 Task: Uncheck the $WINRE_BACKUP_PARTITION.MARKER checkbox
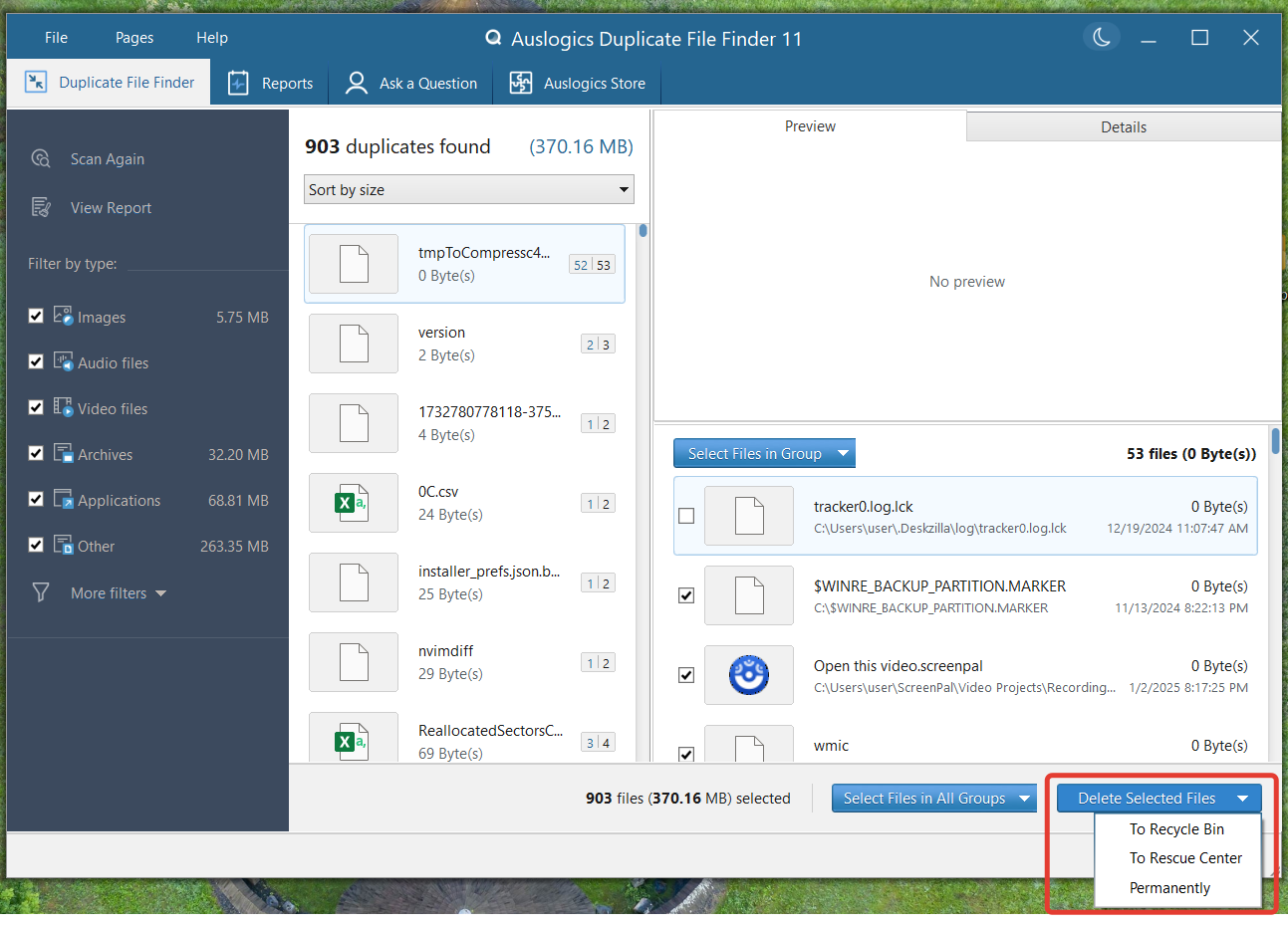click(686, 595)
